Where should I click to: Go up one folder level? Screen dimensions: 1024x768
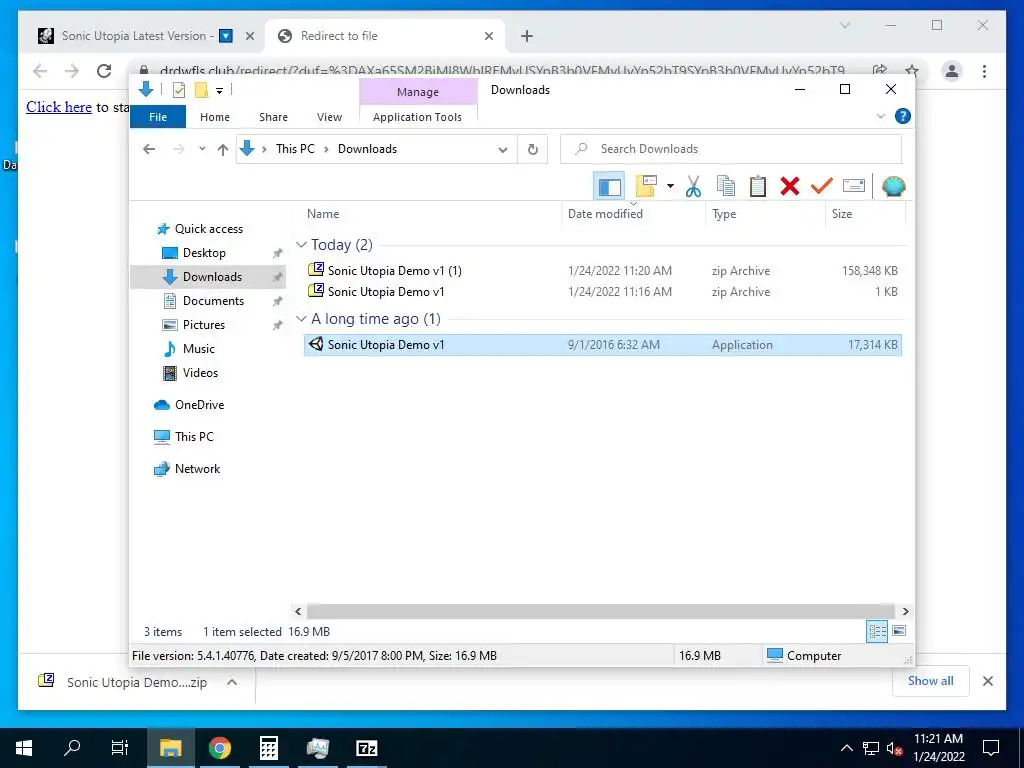(x=223, y=150)
